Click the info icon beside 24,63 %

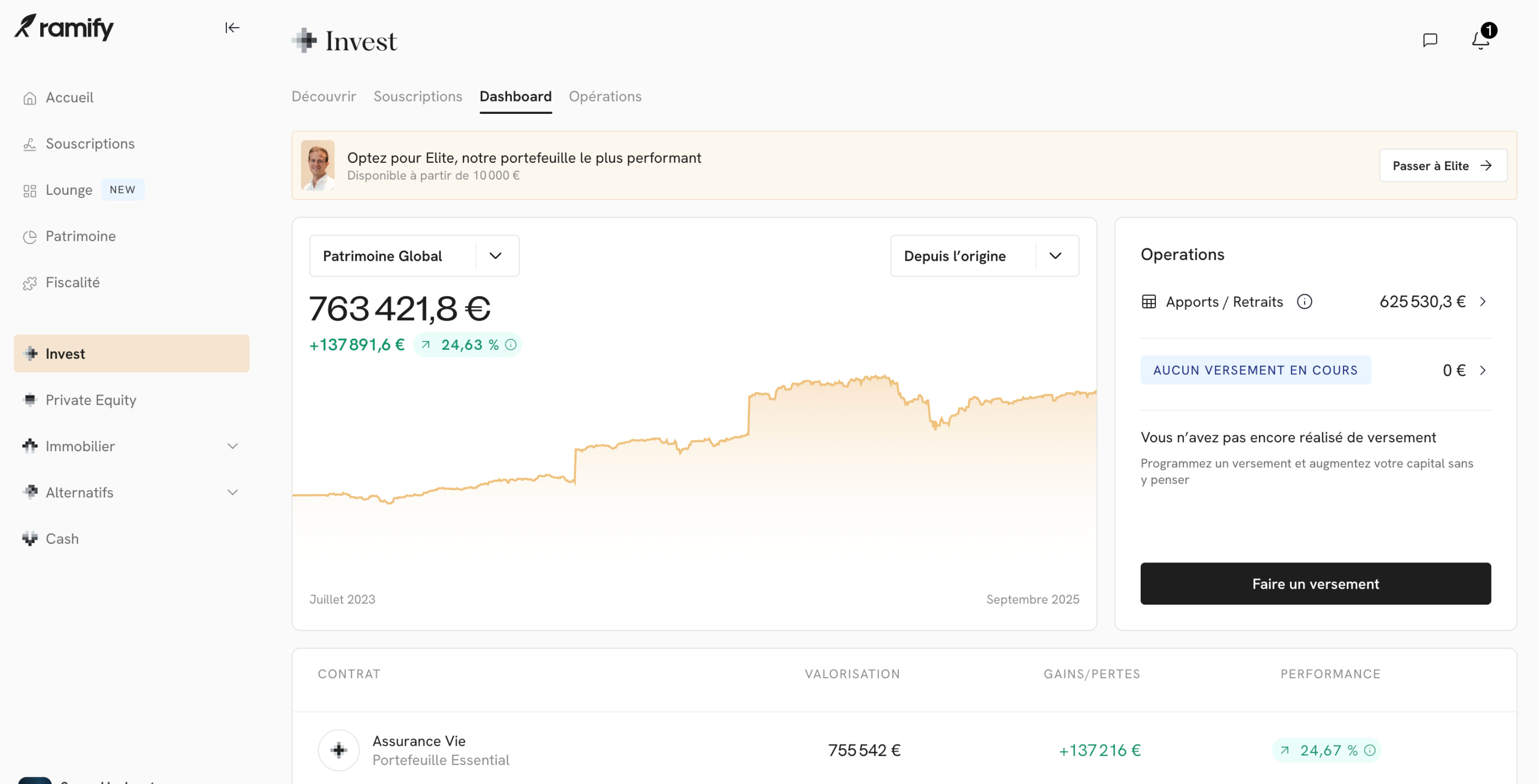511,345
